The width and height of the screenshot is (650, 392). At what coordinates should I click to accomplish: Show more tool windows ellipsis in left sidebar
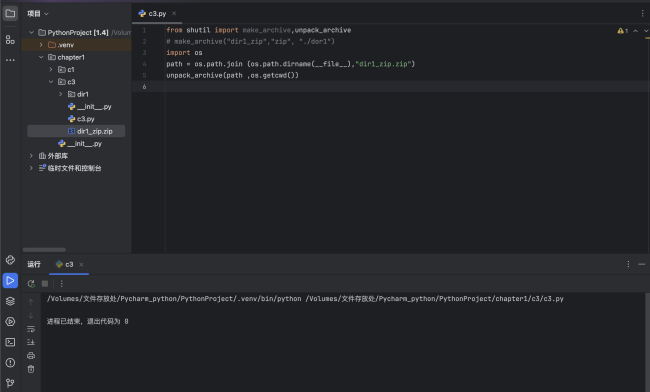10,60
